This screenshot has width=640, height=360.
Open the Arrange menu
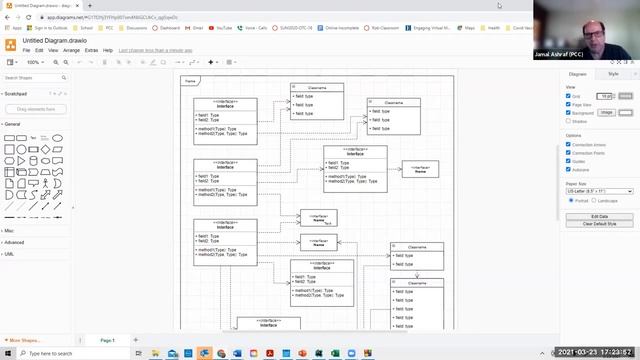[x=71, y=50]
